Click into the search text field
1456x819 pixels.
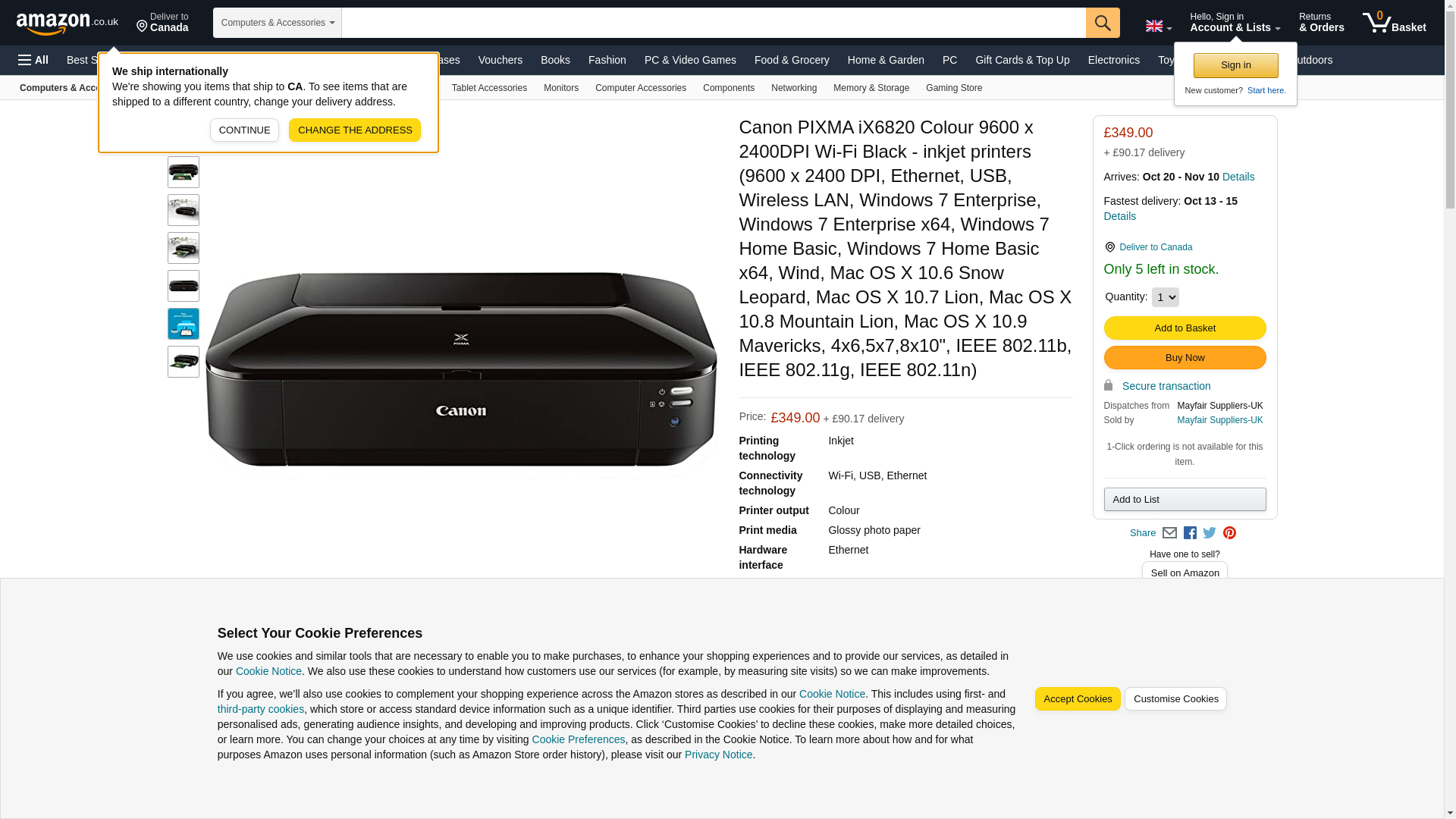coord(714,23)
